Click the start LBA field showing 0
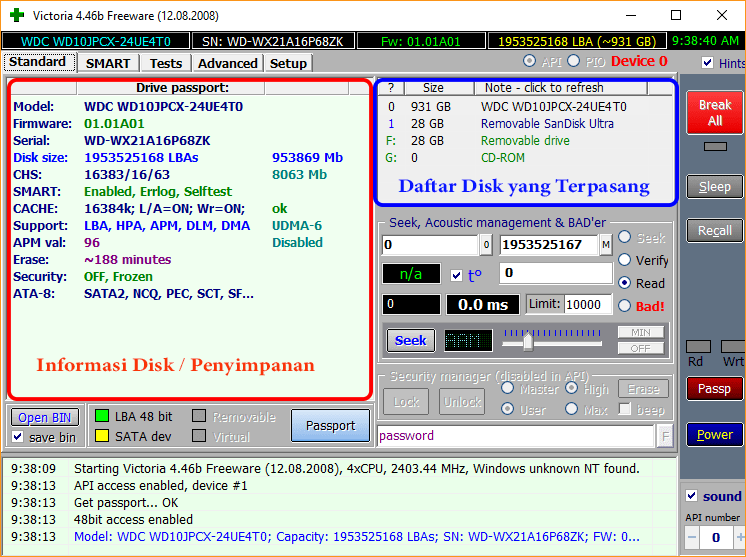746x557 pixels. click(430, 244)
